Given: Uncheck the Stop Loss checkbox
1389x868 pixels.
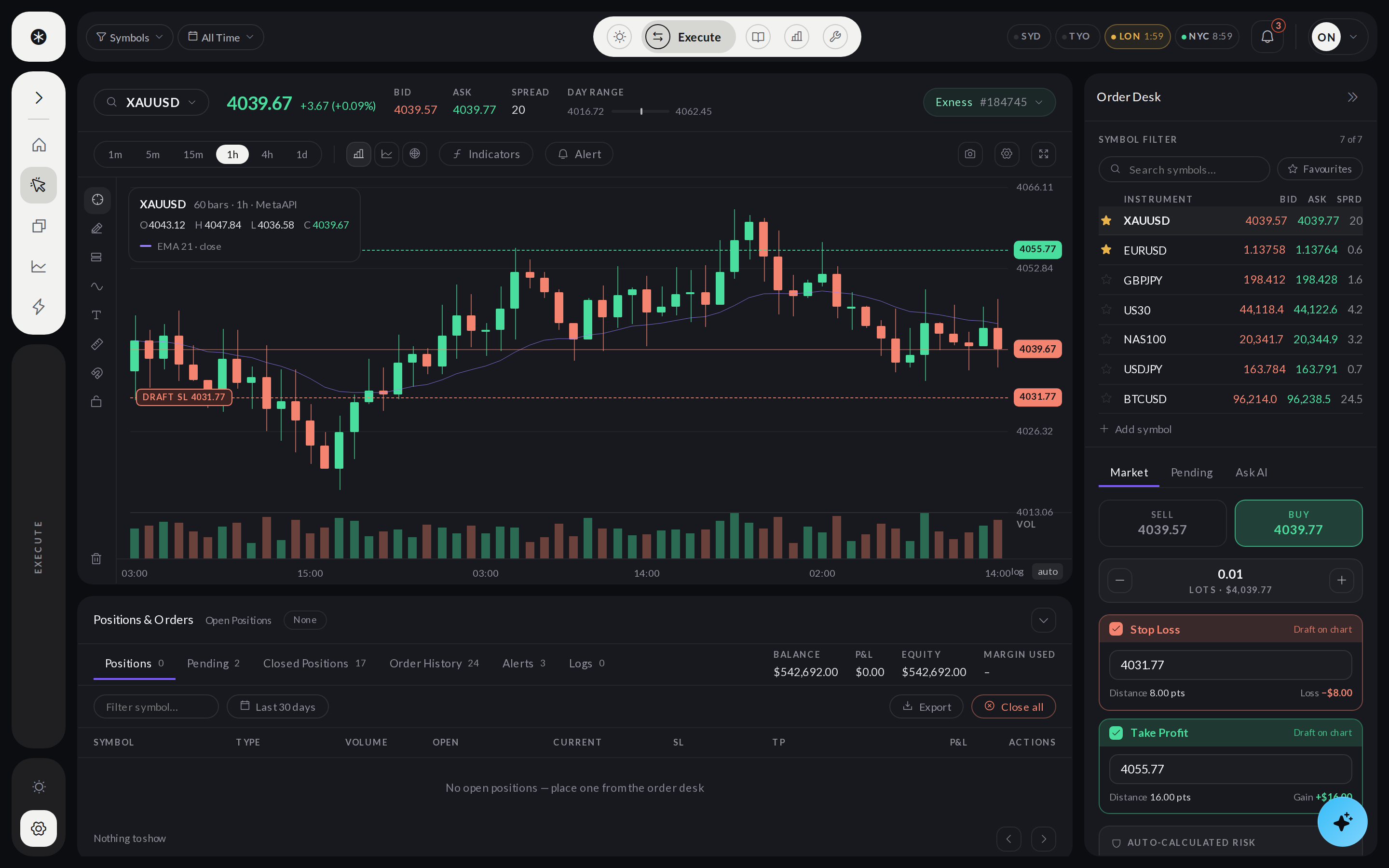Looking at the screenshot, I should point(1116,629).
